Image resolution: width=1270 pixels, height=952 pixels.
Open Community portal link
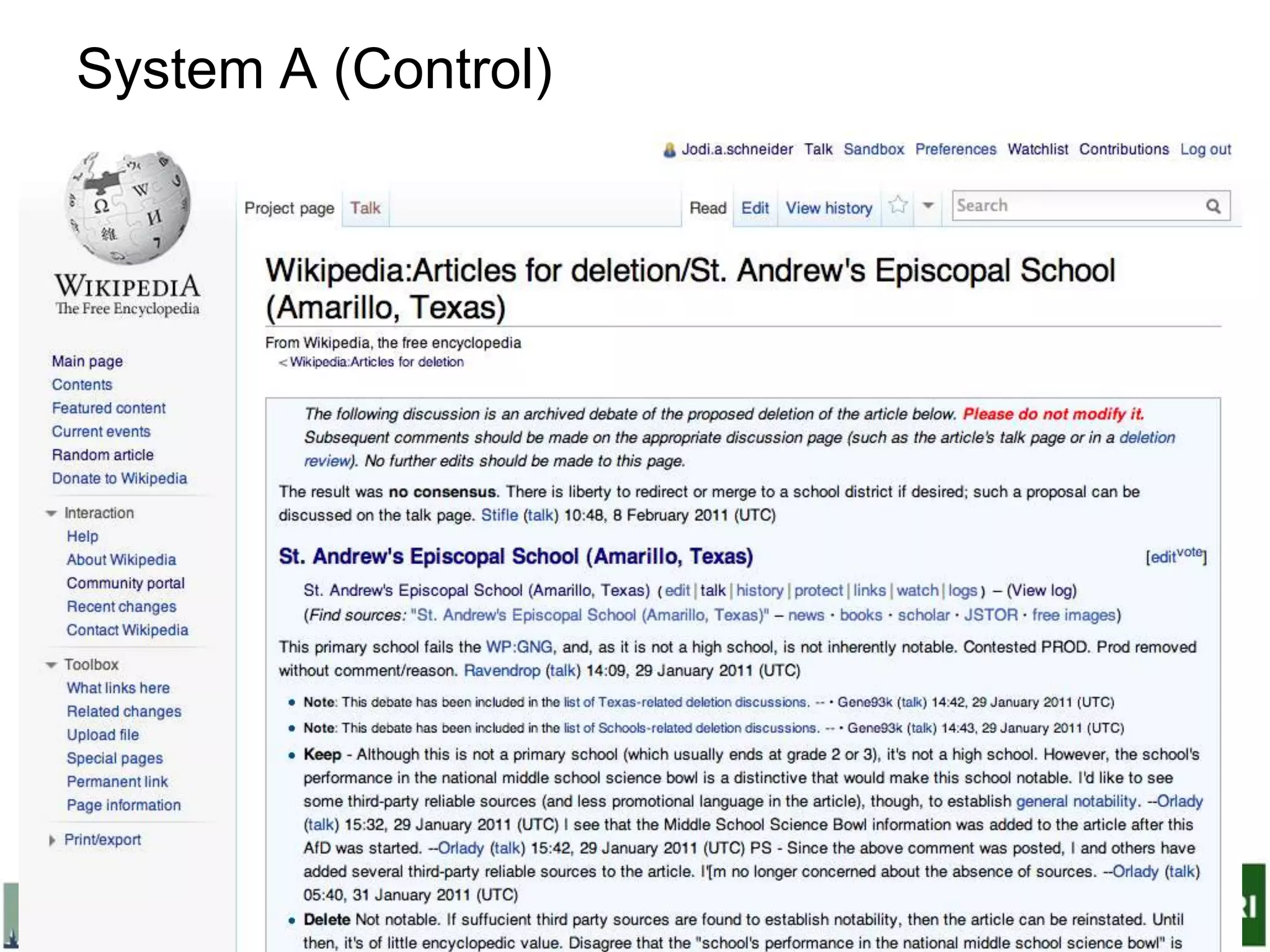click(126, 583)
